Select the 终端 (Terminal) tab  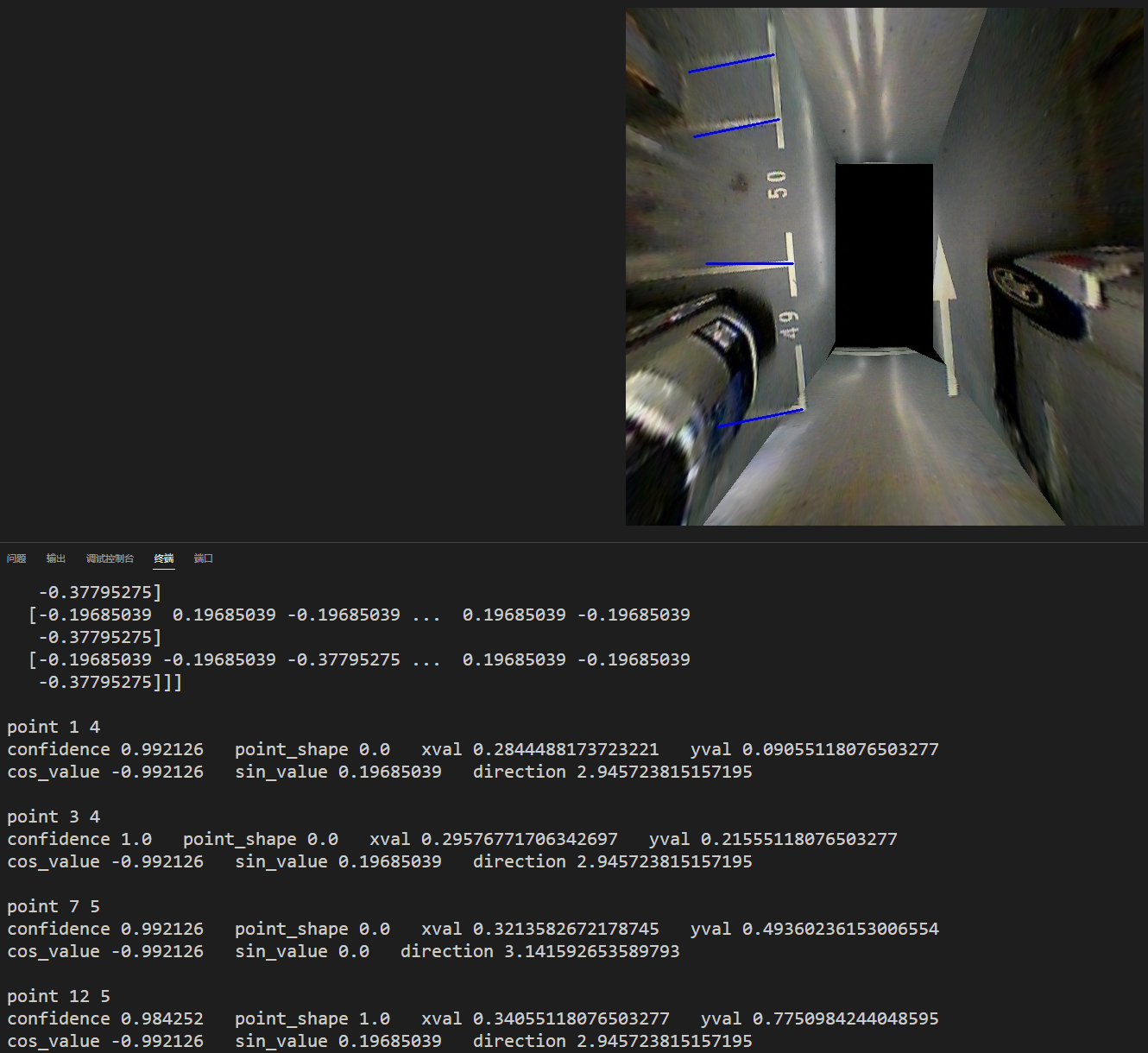(164, 558)
